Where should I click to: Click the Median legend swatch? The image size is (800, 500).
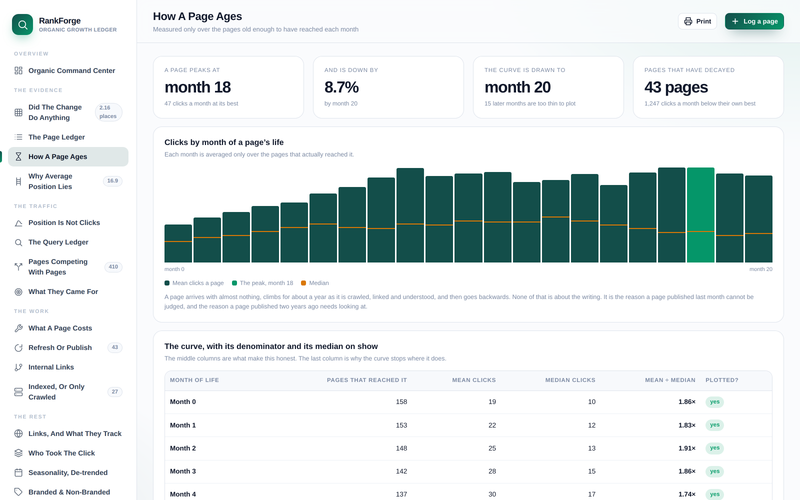(x=304, y=283)
